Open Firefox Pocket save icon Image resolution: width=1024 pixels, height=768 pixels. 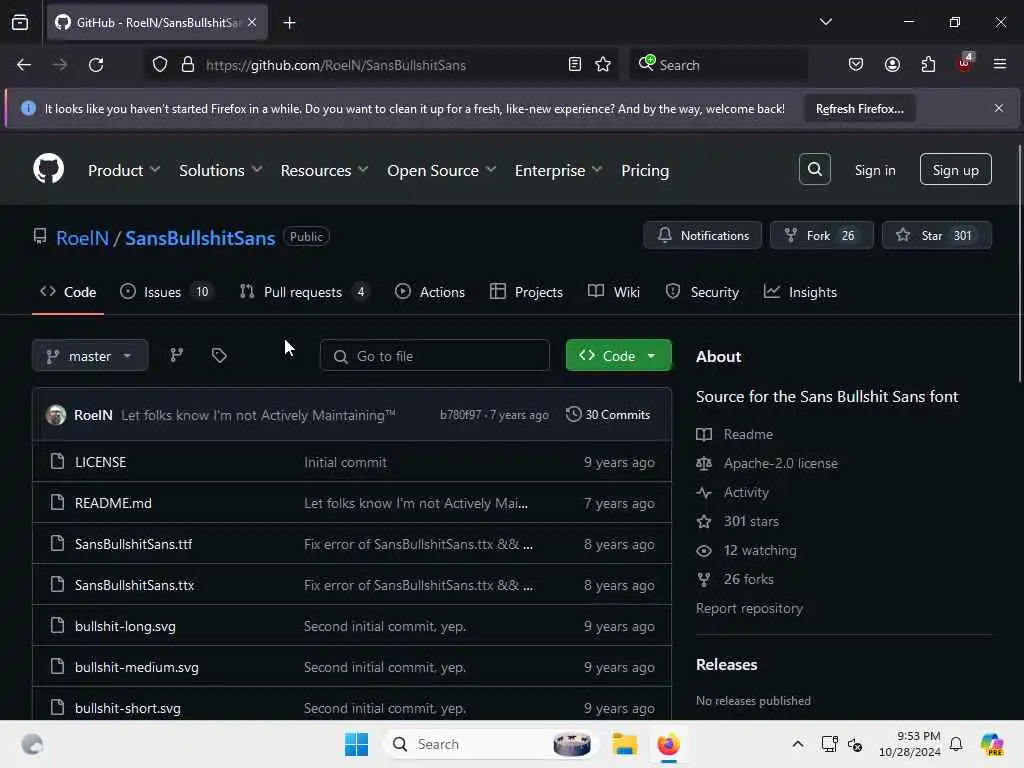pos(856,65)
